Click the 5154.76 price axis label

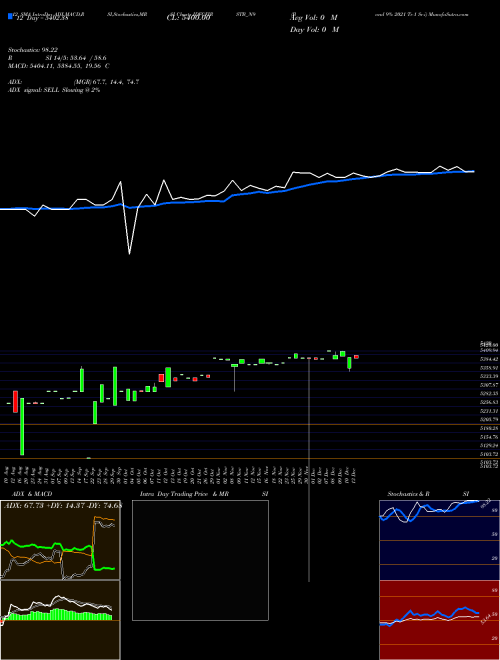(x=489, y=437)
